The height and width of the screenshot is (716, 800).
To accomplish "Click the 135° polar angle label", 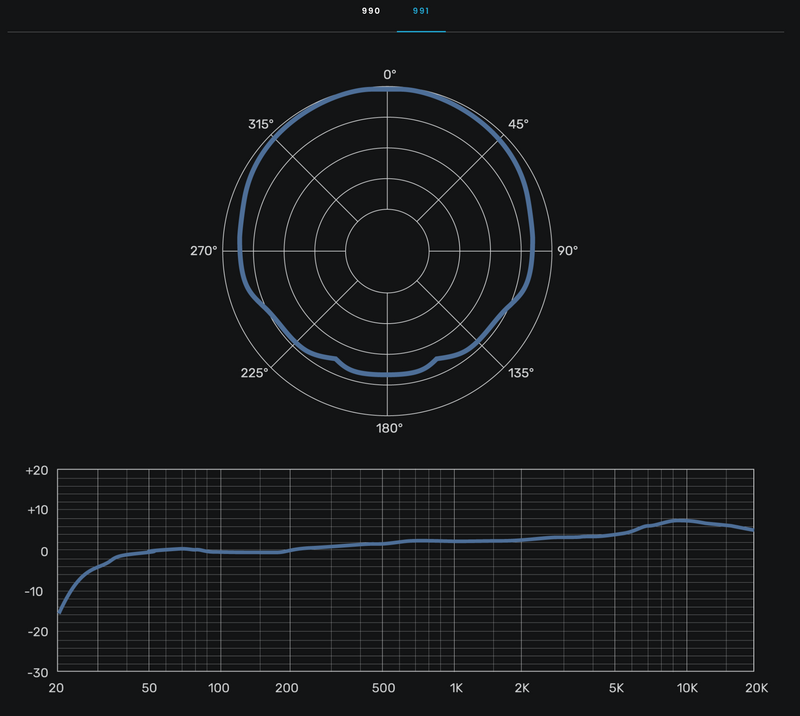I will click(x=521, y=373).
